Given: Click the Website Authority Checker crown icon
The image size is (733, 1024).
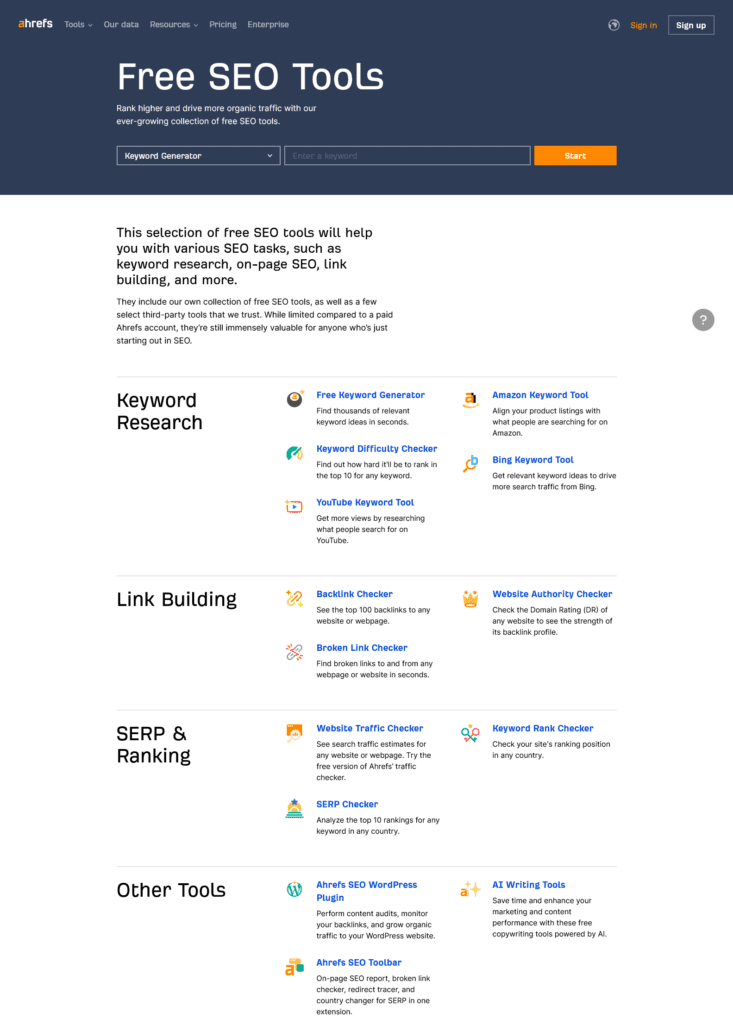Looking at the screenshot, I should [470, 599].
